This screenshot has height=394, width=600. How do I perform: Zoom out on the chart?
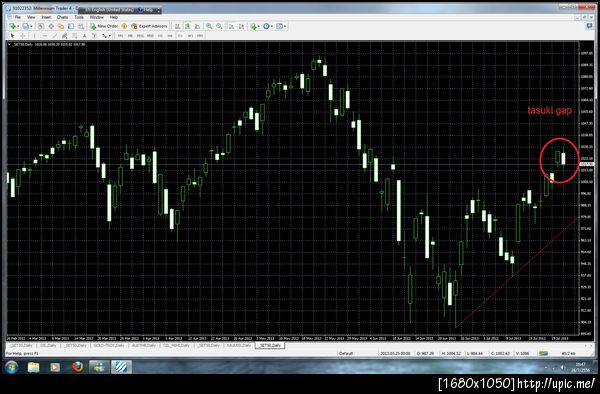(x=219, y=26)
